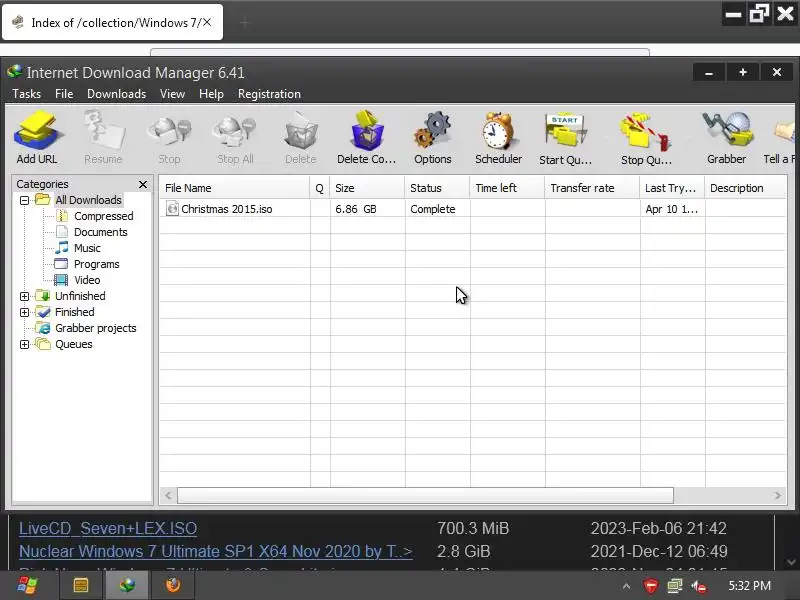Sort by Transfer rate column header
Viewport: 800px width, 600px height.
coord(592,188)
